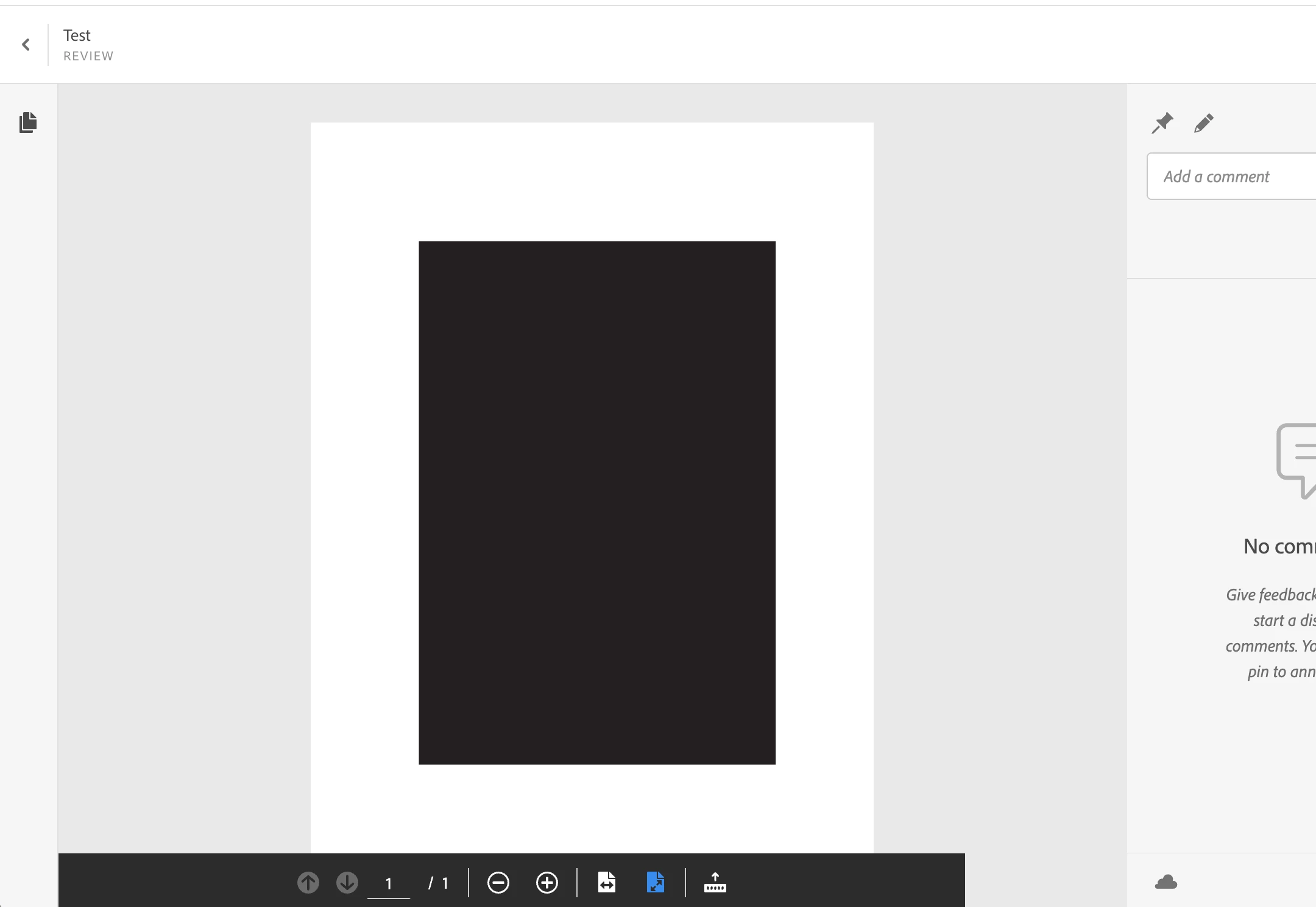Go back with the left chevron arrow
This screenshot has height=907, width=1316.
point(26,44)
